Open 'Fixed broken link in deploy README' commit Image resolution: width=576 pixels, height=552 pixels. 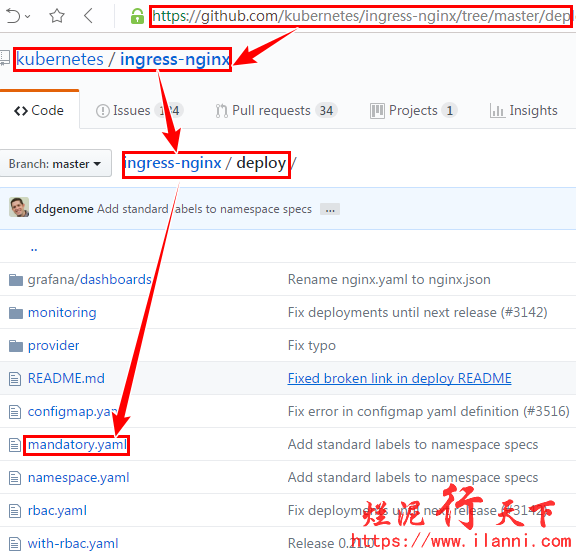pos(400,379)
